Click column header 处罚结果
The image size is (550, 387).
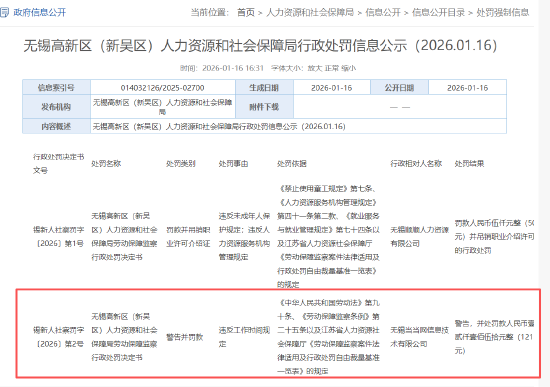469,164
